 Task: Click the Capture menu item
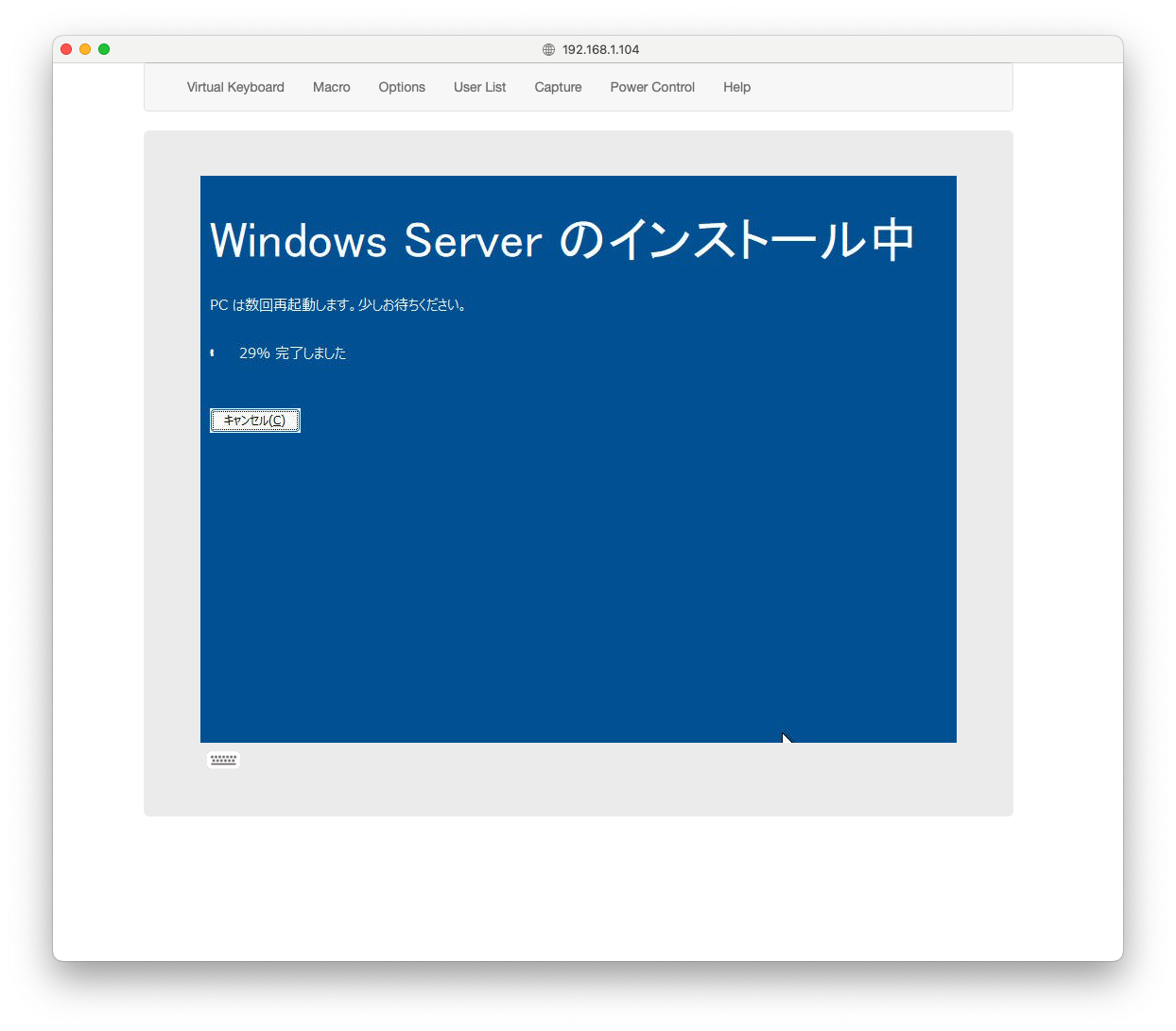pyautogui.click(x=558, y=87)
